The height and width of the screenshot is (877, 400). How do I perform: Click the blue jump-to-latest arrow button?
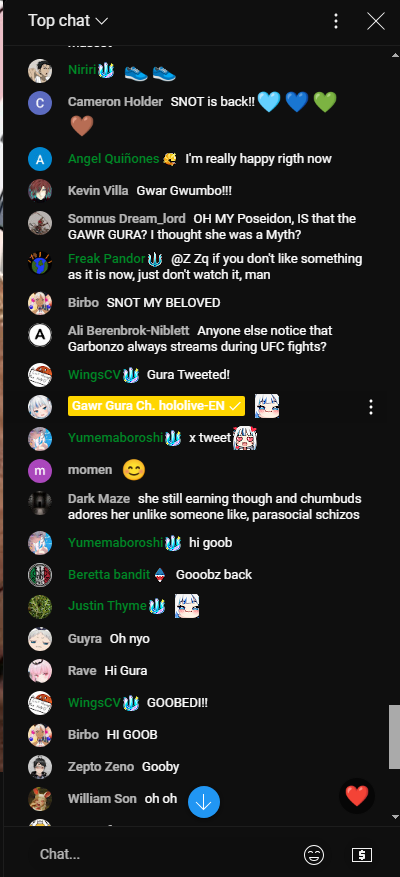pyautogui.click(x=204, y=801)
